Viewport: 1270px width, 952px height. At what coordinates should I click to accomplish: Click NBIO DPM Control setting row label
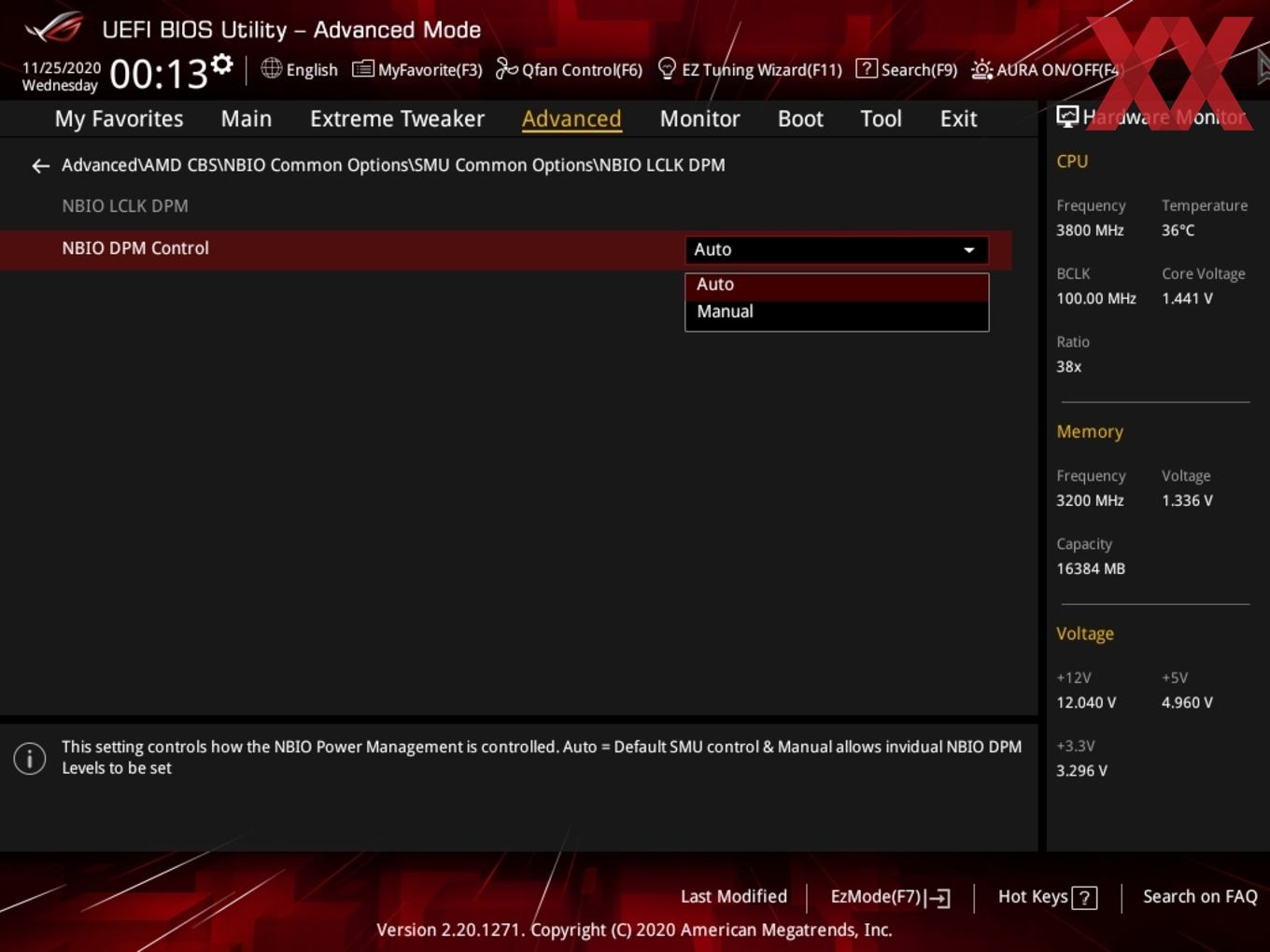click(x=135, y=248)
